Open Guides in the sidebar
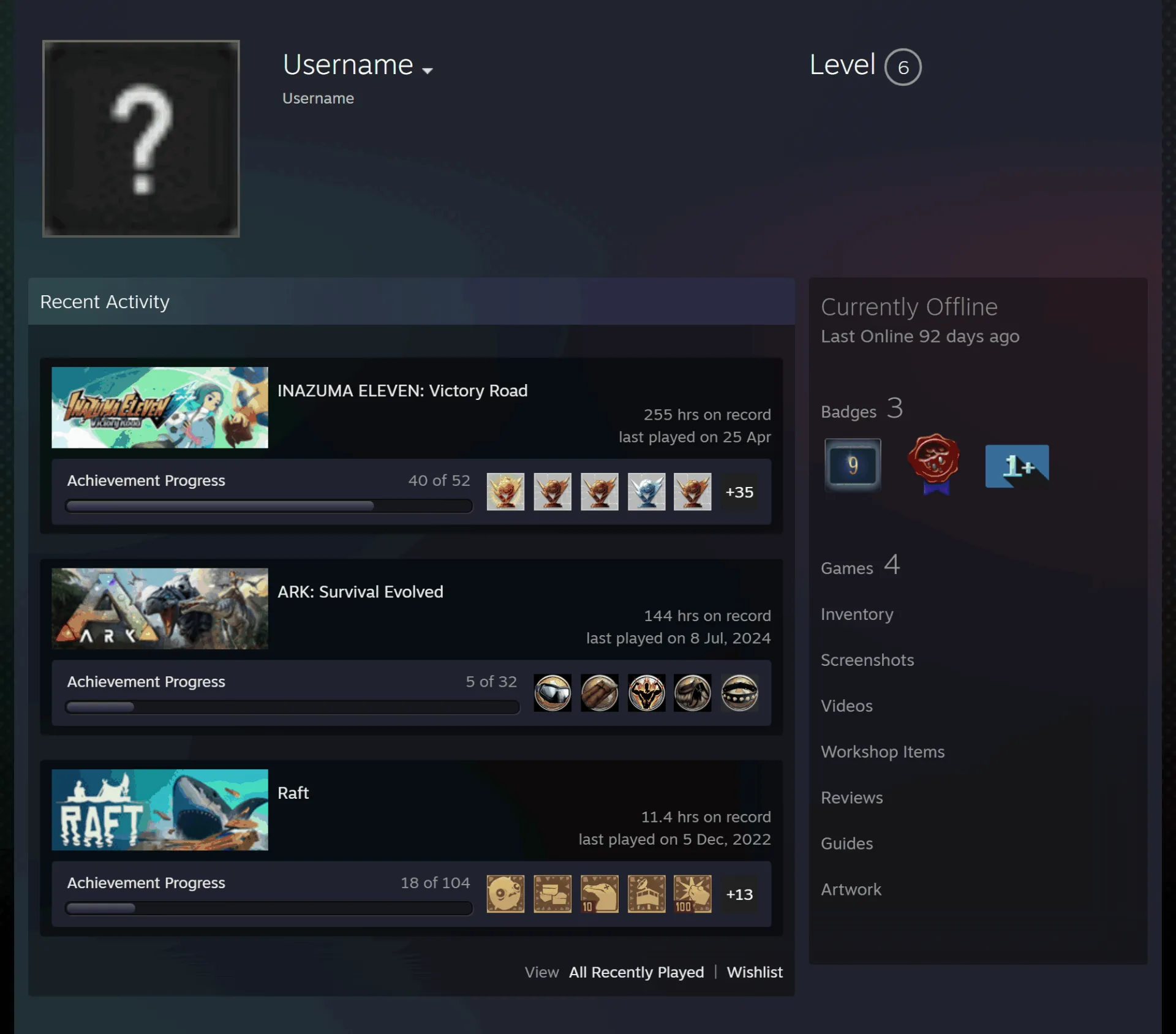Viewport: 1176px width, 1034px height. click(x=846, y=843)
